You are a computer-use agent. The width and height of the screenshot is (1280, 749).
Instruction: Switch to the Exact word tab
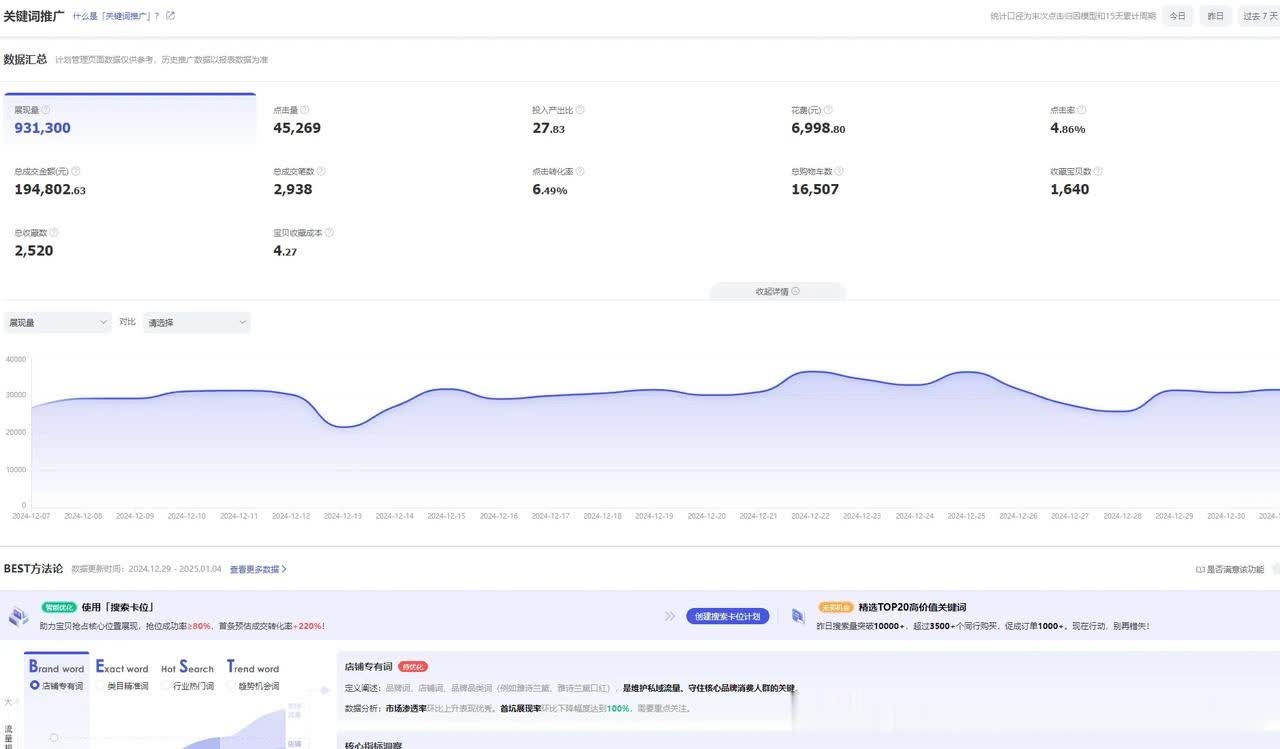coord(122,667)
